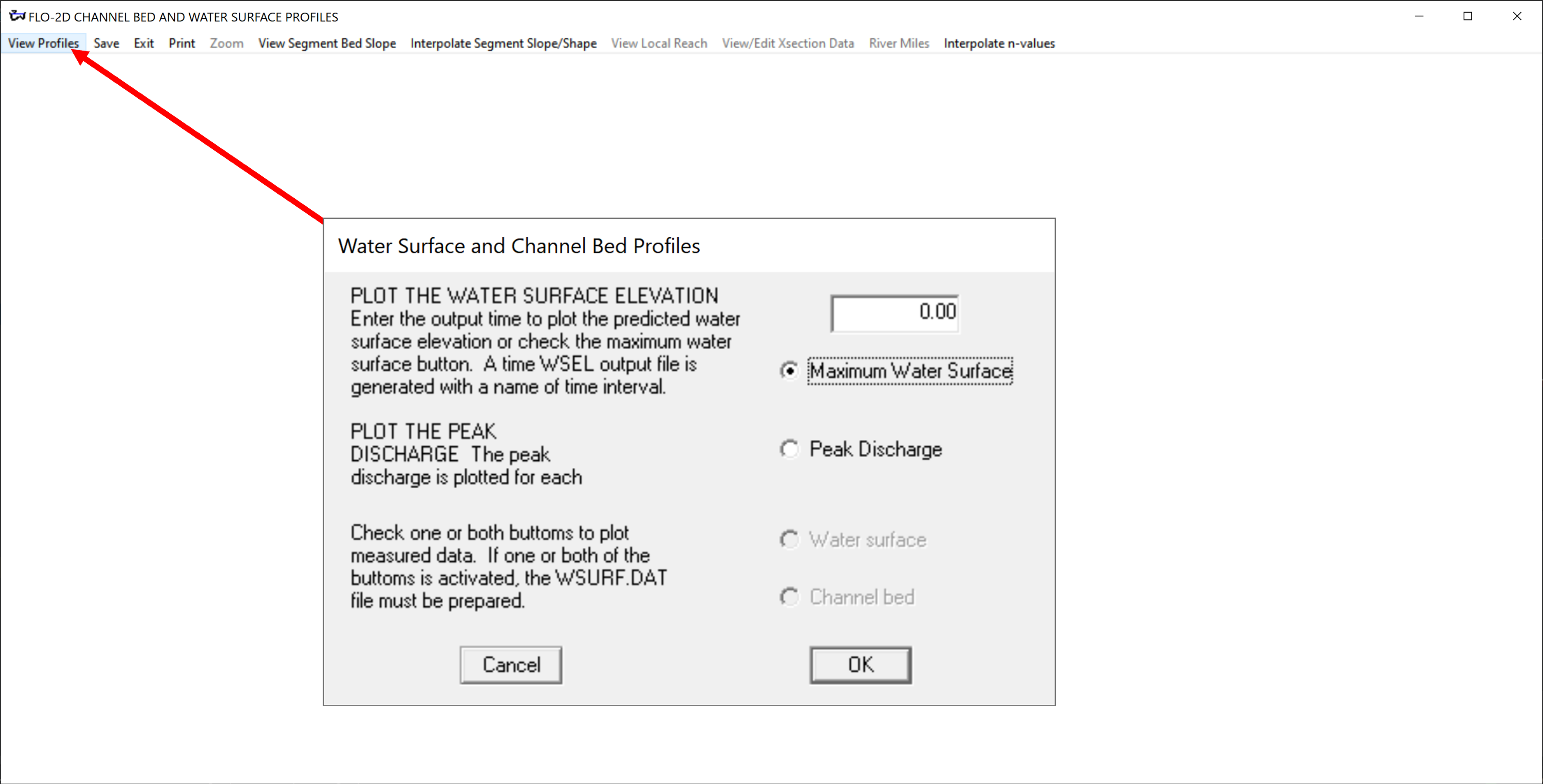Click the Channel bed radio button
1543x784 pixels.
click(x=789, y=597)
